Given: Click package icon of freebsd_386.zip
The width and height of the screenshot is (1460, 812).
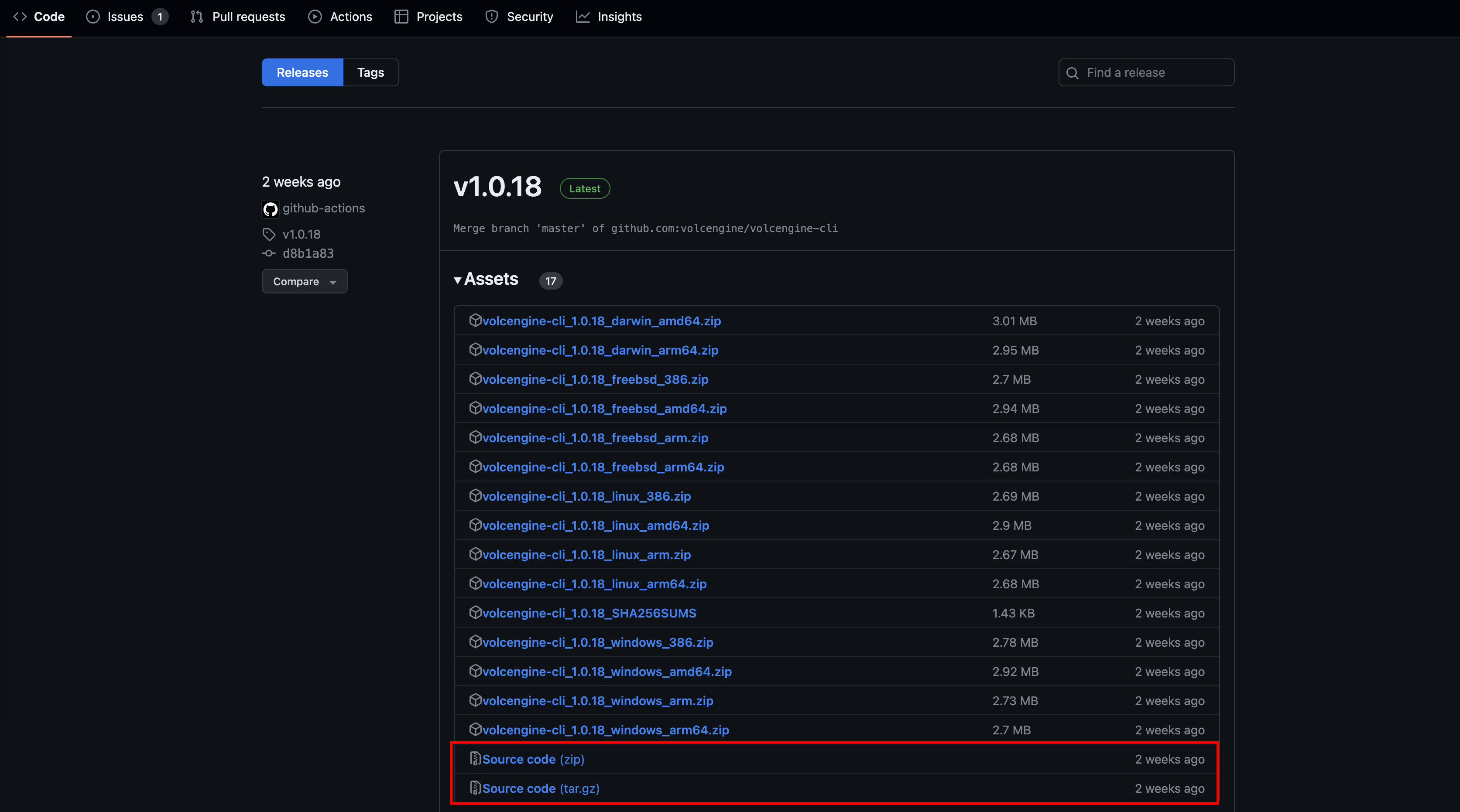Looking at the screenshot, I should 475,379.
